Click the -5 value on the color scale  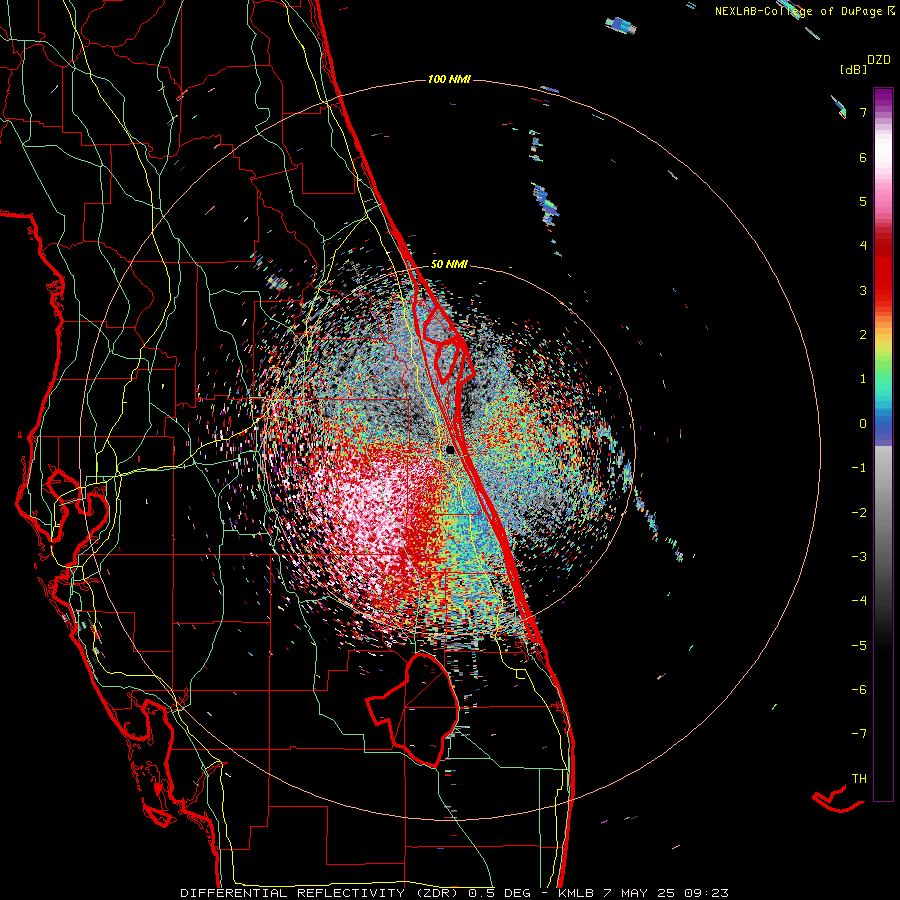(859, 646)
